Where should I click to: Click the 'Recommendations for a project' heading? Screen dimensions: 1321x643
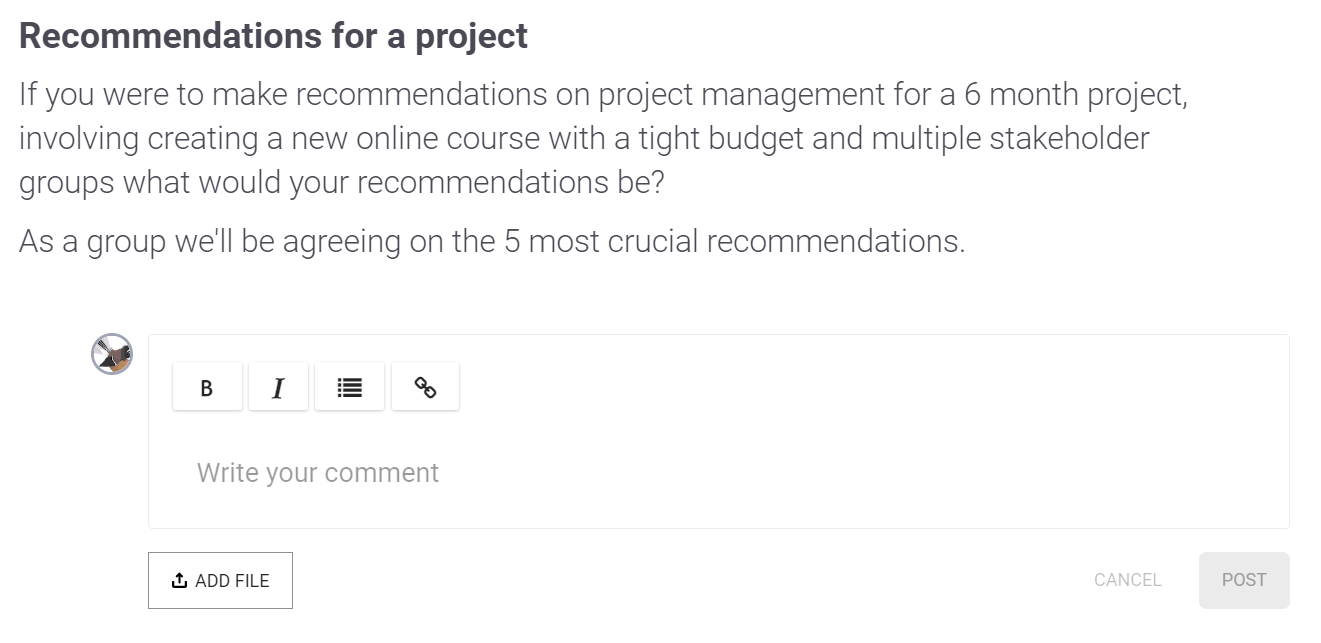273,36
